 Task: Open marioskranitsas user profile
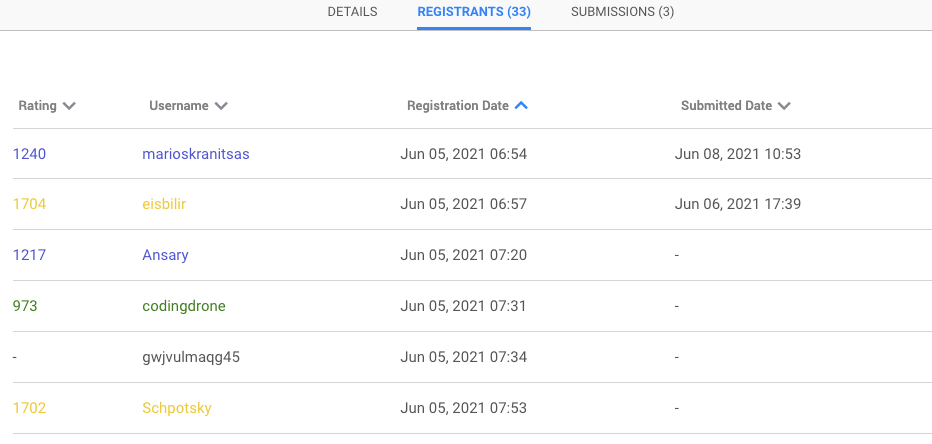[196, 154]
